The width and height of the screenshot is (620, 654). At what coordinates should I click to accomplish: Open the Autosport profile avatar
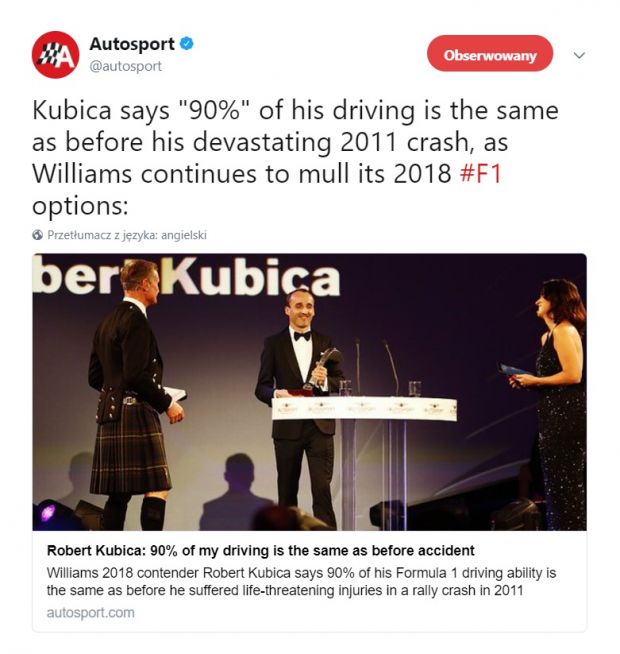[x=55, y=55]
